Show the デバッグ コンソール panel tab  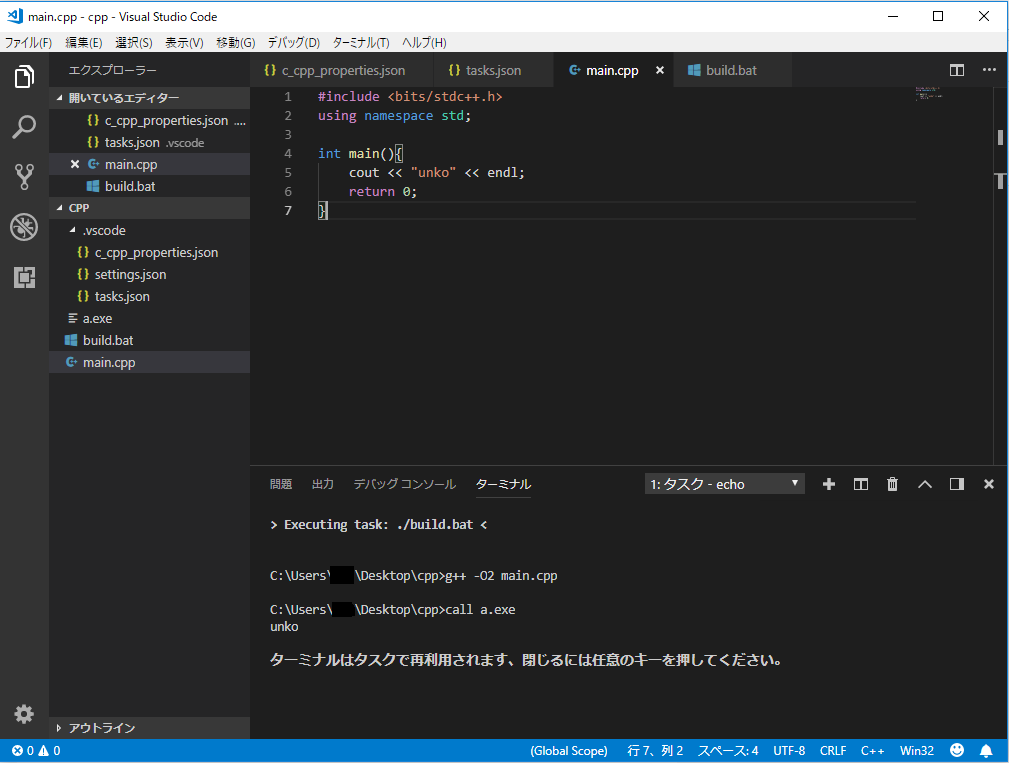[x=404, y=484]
